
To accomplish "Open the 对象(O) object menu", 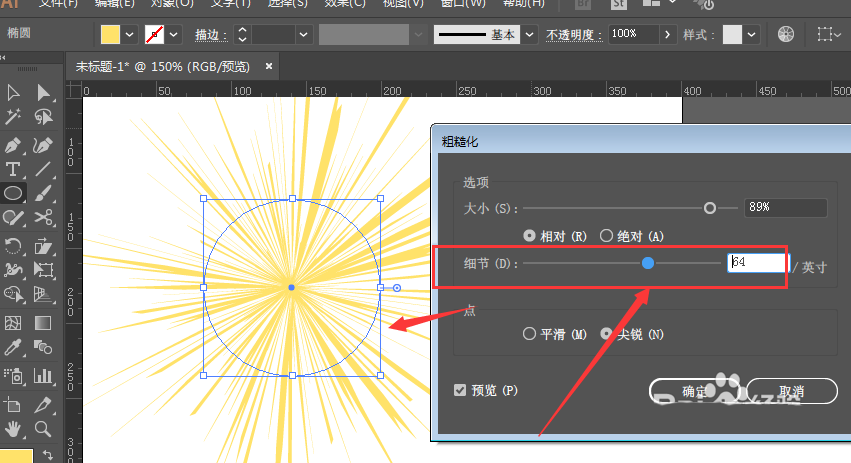I will coord(172,3).
